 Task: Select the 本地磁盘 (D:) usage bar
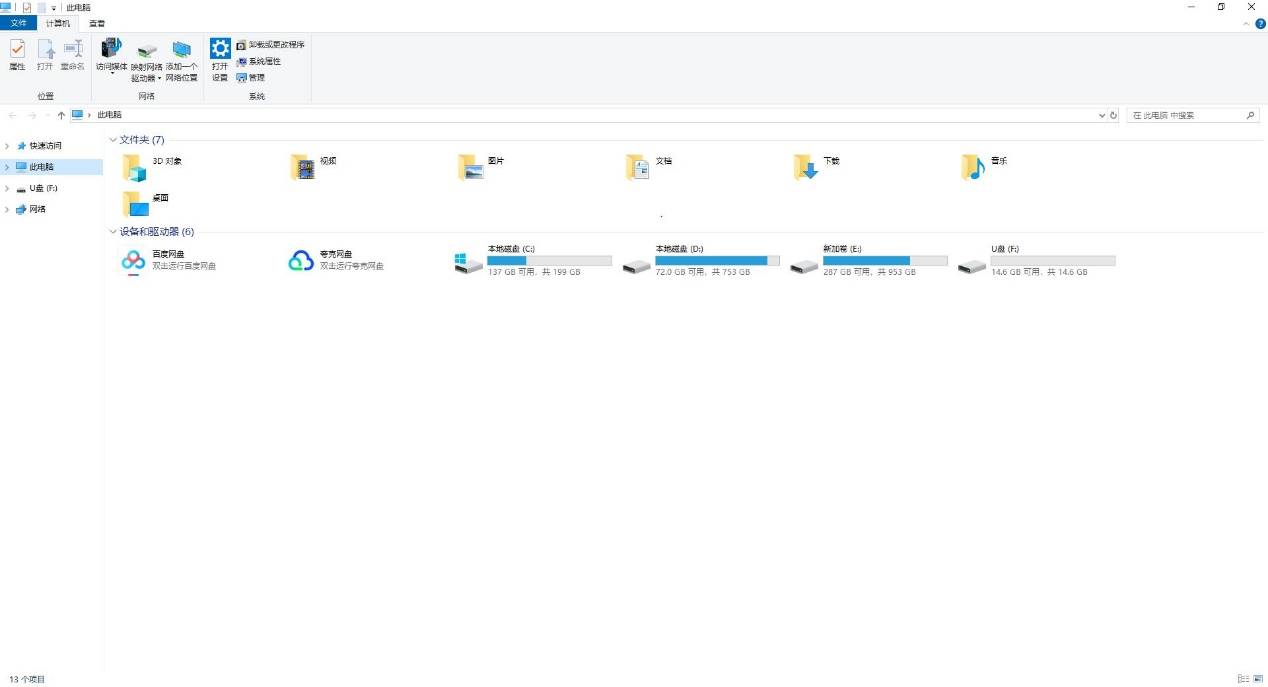[x=717, y=260]
